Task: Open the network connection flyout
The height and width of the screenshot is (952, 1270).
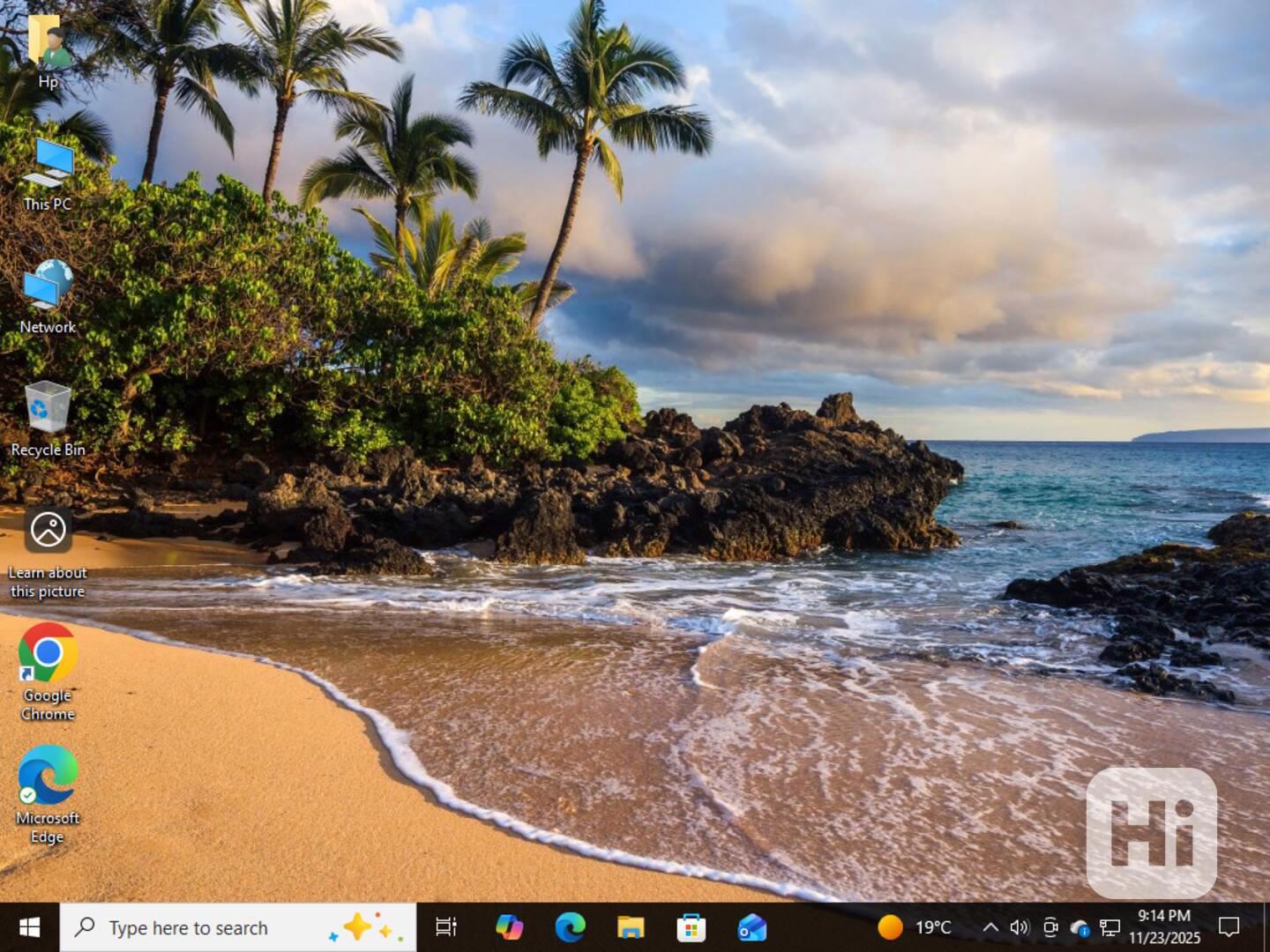Action: 1109,927
